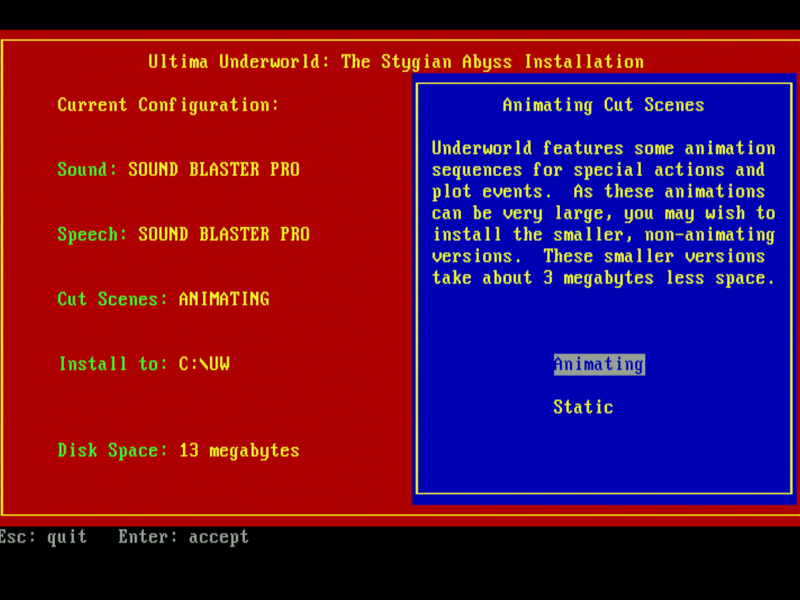Viewport: 800px width, 600px height.
Task: Click the Current Configuration heading
Action: click(168, 105)
